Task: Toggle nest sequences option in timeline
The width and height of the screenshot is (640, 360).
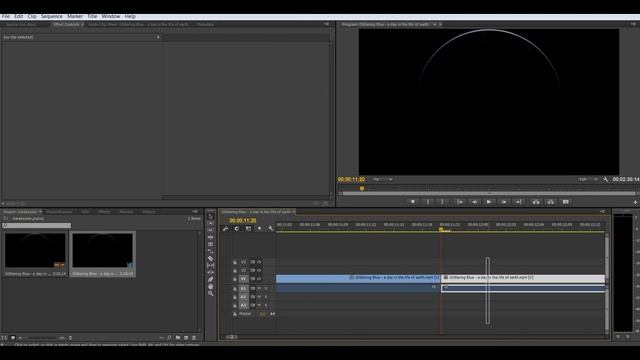Action: click(225, 229)
